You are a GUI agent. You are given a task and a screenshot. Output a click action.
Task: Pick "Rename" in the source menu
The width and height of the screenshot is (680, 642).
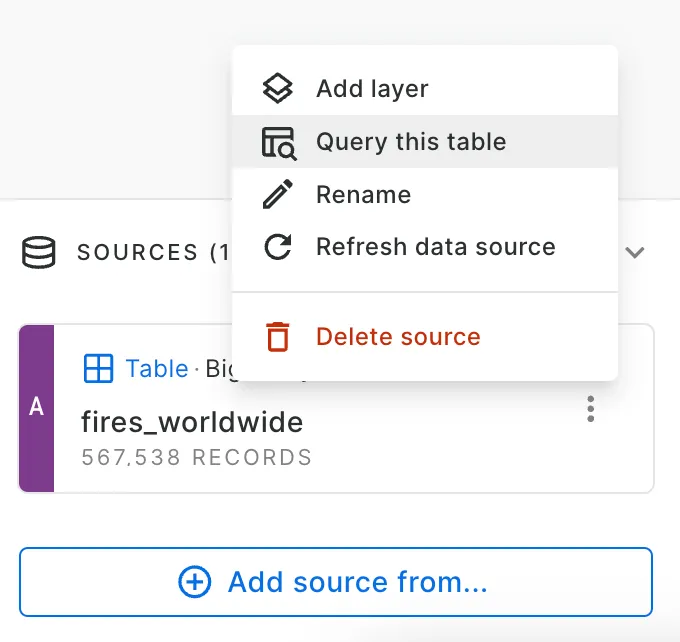(363, 194)
